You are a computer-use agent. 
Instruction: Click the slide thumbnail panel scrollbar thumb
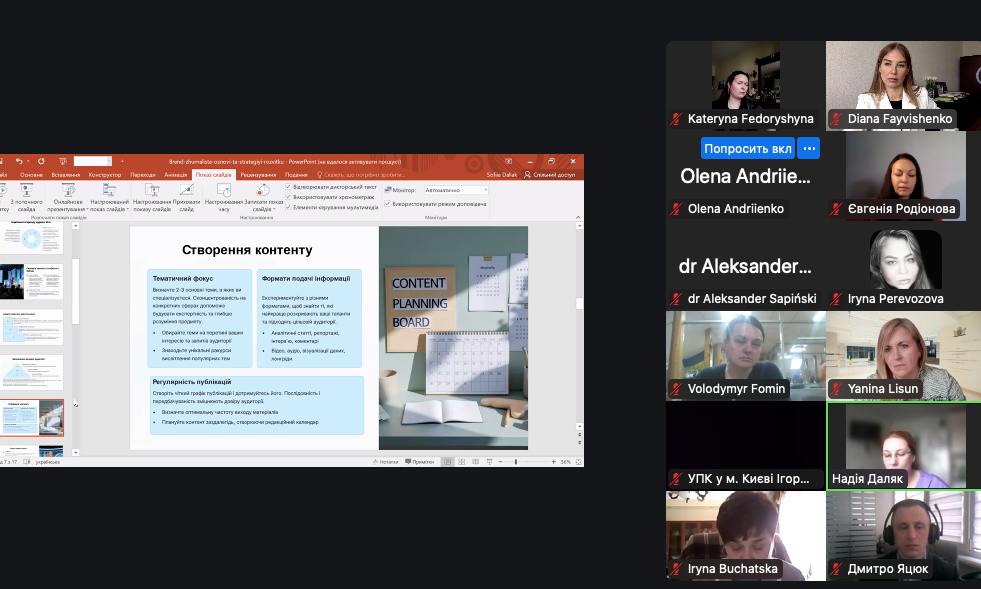tap(76, 291)
